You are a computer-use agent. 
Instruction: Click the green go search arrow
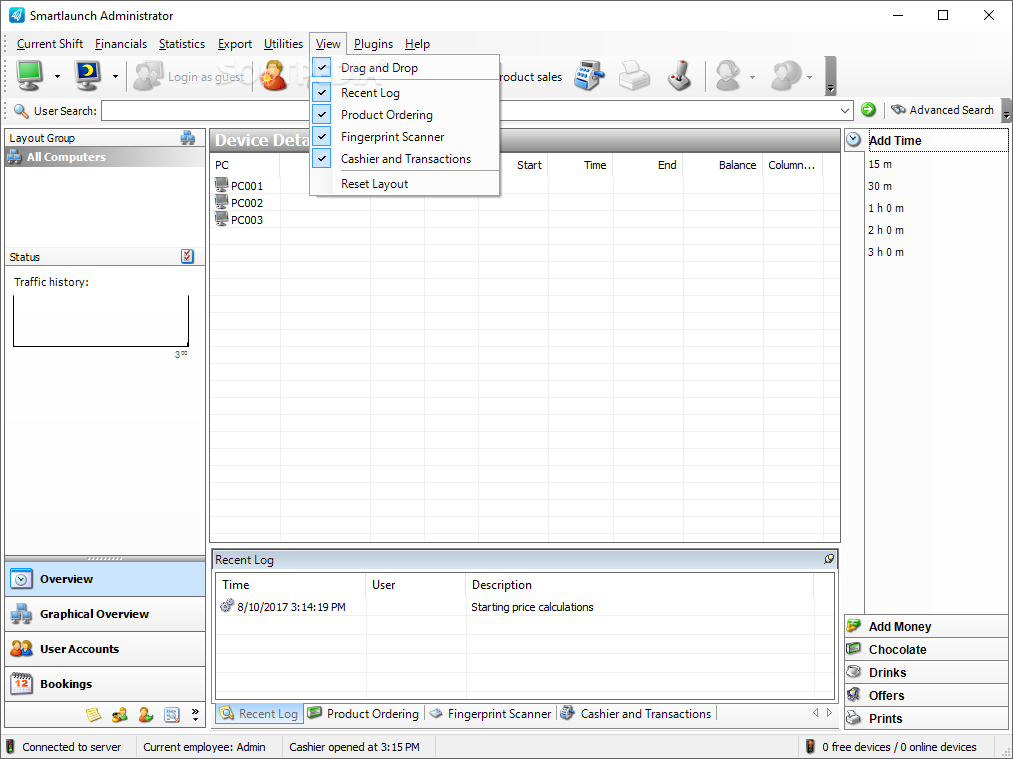(868, 110)
